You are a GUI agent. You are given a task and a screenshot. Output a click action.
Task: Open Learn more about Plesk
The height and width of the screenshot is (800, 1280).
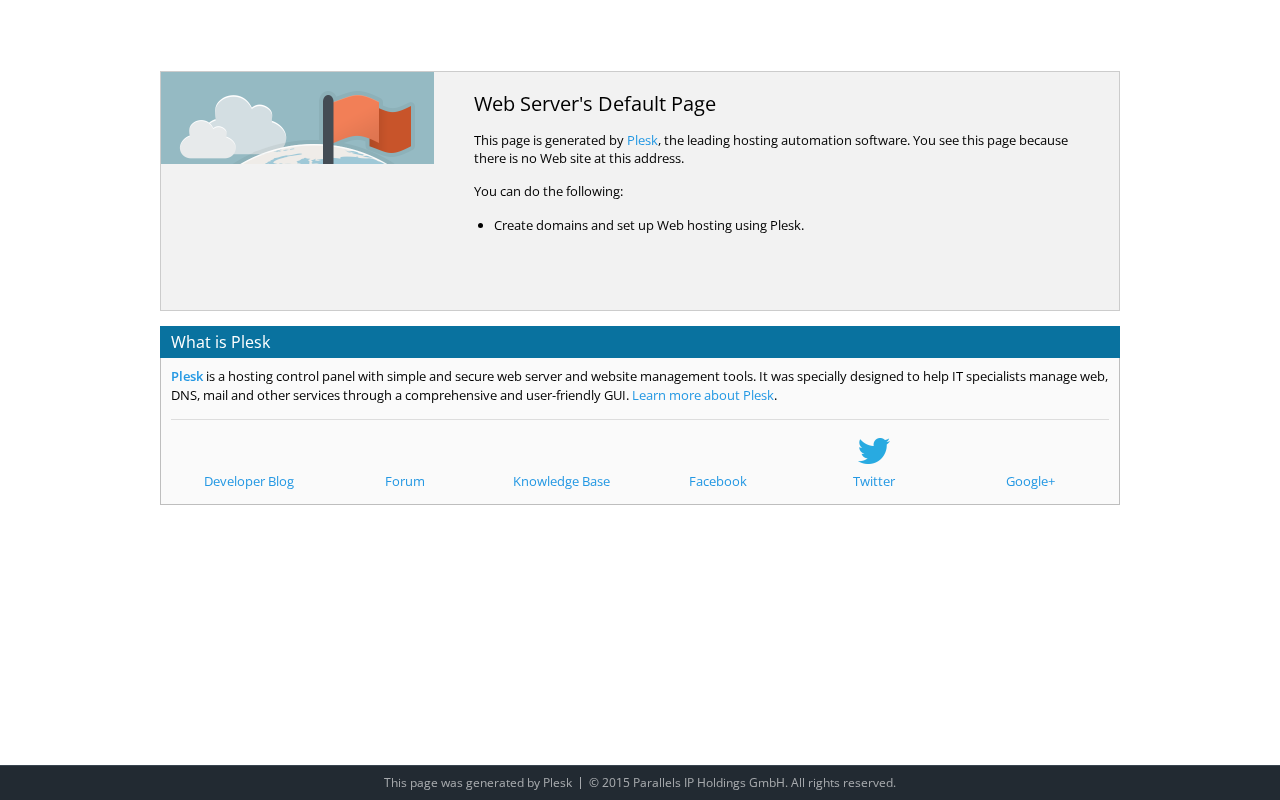703,395
